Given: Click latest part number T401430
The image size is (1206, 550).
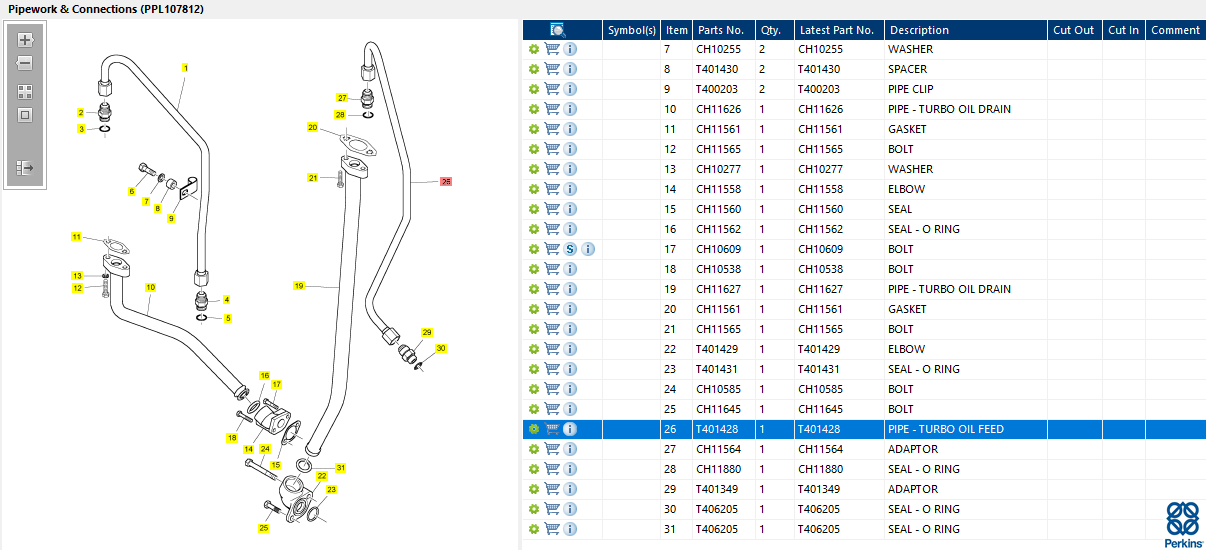Looking at the screenshot, I should pos(820,69).
